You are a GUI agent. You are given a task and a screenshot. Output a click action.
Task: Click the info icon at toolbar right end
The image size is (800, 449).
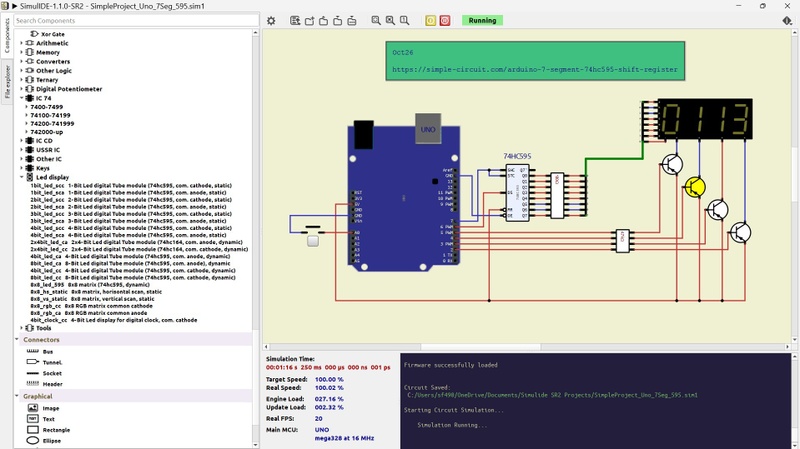[x=787, y=21]
